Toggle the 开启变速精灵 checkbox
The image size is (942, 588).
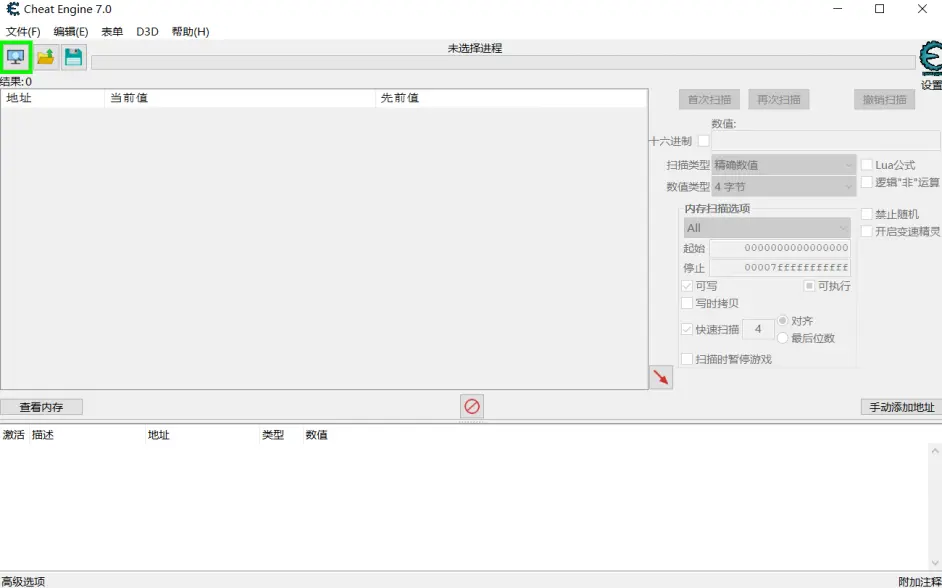(x=867, y=231)
